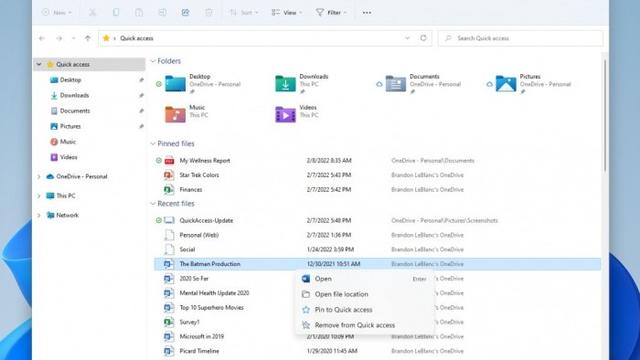This screenshot has height=360, width=640.
Task: Click the OneDrive cloud icon in sidebar
Action: [50, 177]
